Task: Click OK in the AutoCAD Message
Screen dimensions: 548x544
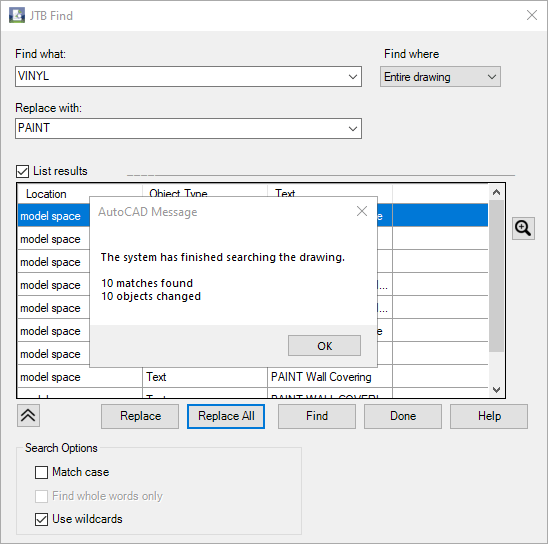Action: 324,346
